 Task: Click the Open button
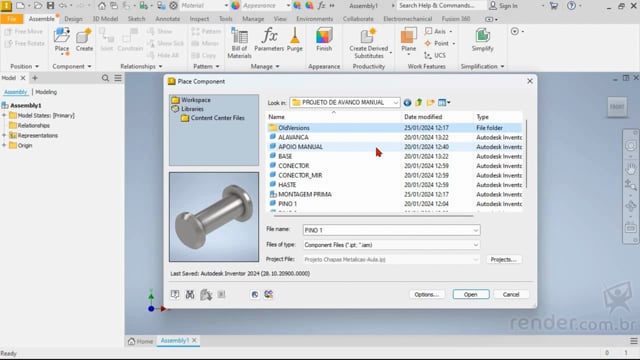(x=471, y=294)
